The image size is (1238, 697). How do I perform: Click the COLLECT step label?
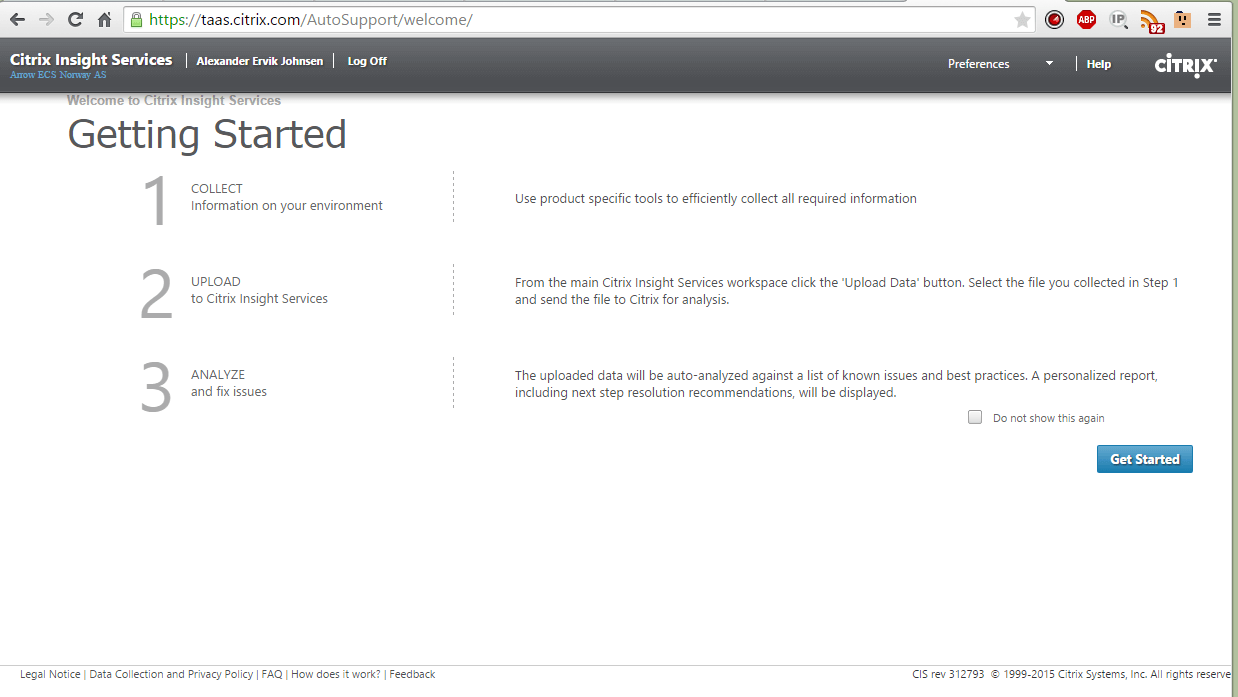(x=217, y=188)
